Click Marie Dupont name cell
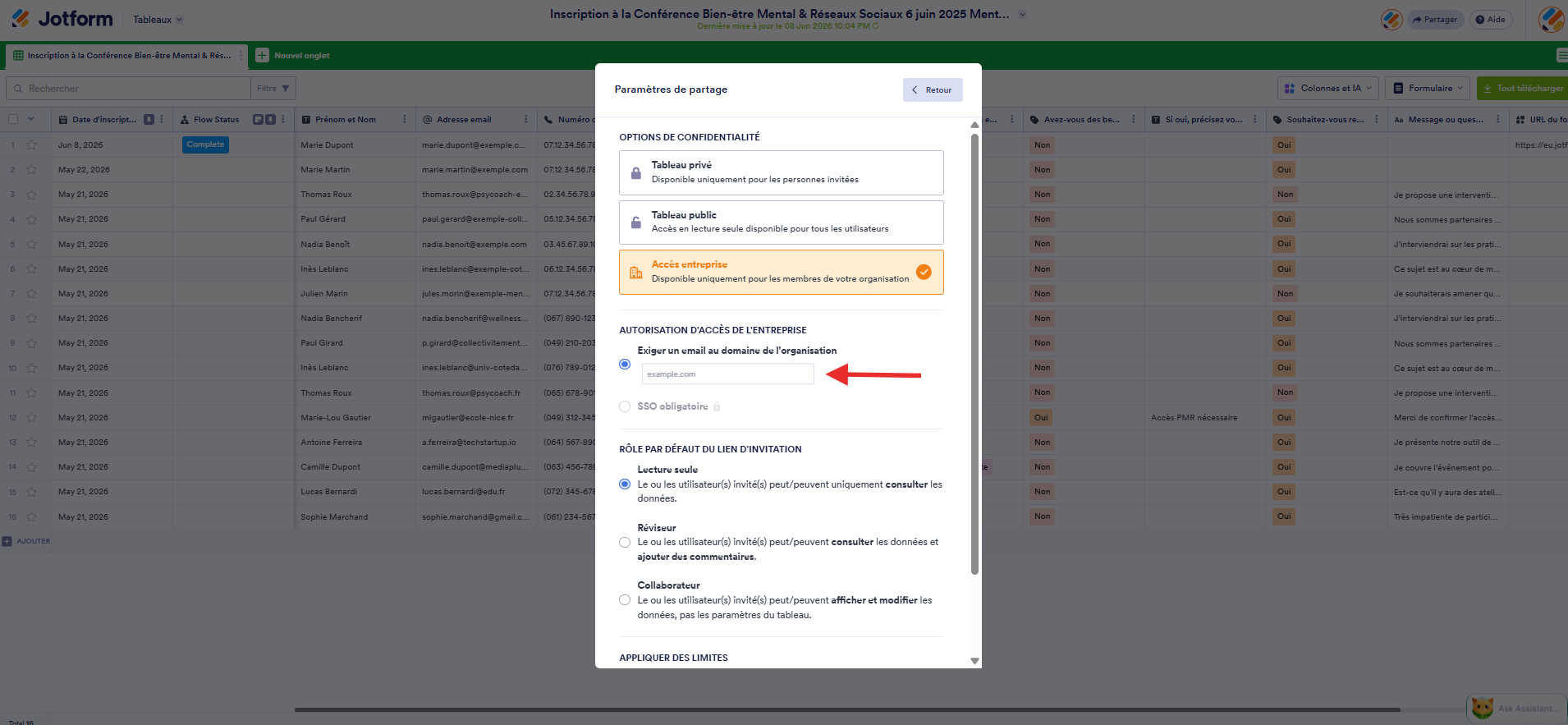The height and width of the screenshot is (725, 1568). point(355,145)
